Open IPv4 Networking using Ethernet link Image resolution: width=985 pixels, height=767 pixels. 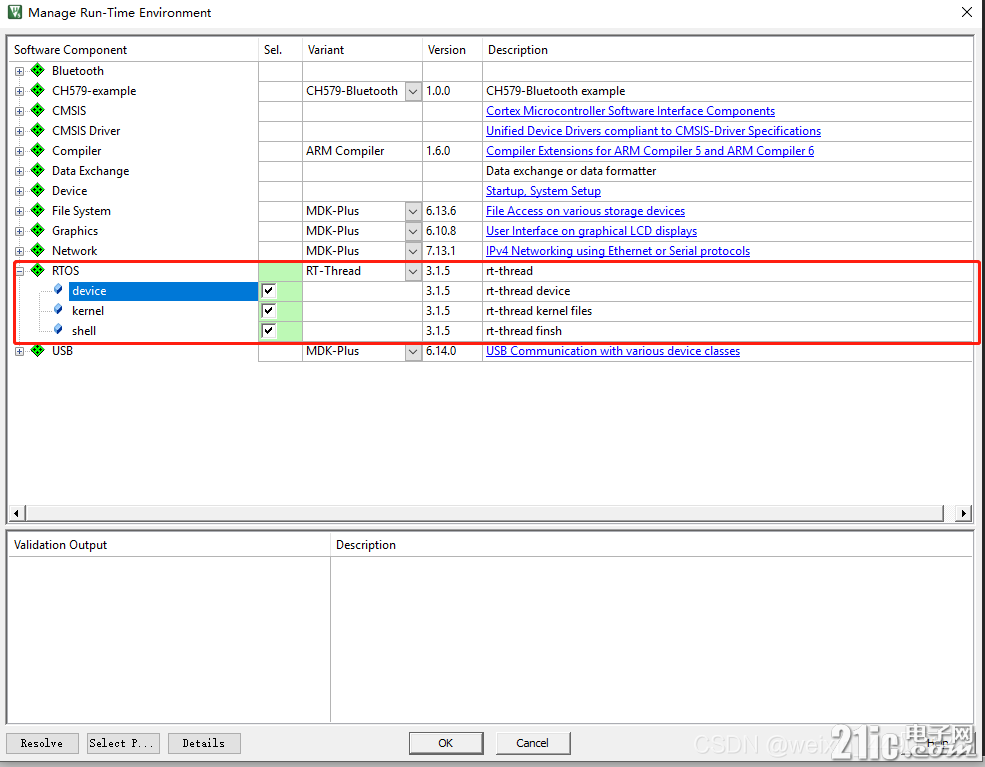(618, 251)
